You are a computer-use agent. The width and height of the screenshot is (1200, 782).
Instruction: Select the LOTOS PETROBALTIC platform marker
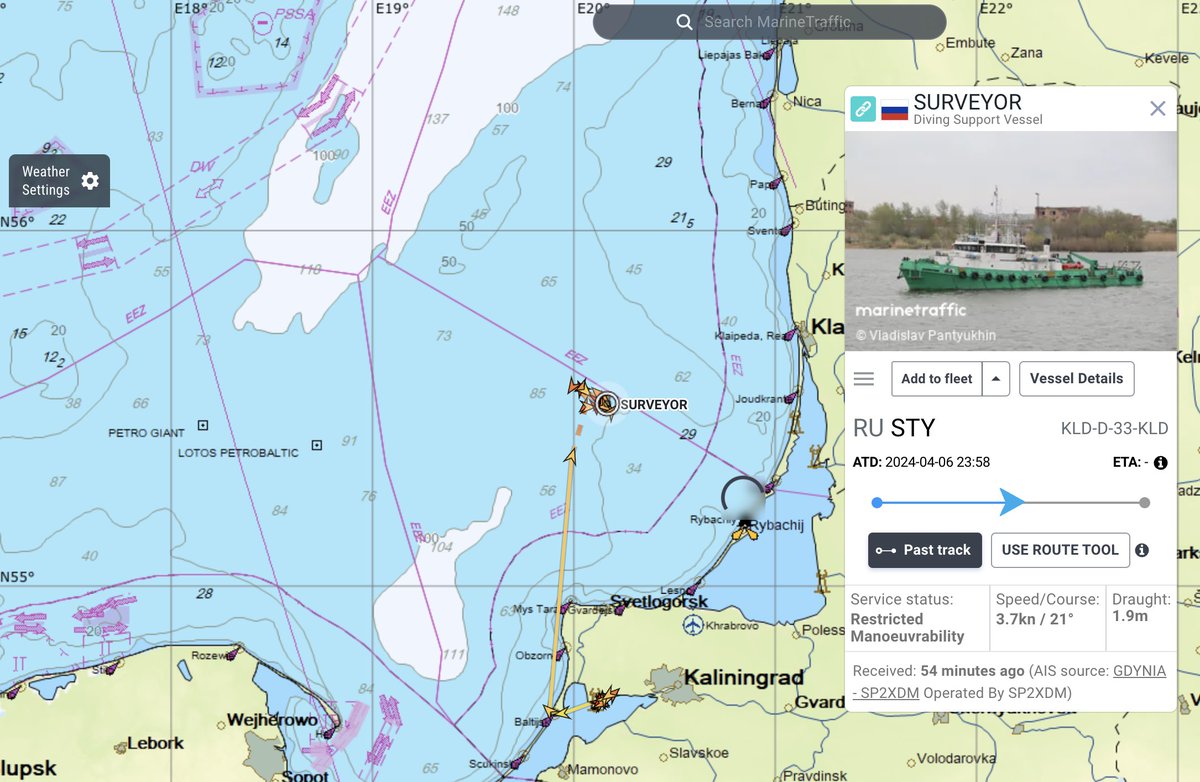click(317, 444)
